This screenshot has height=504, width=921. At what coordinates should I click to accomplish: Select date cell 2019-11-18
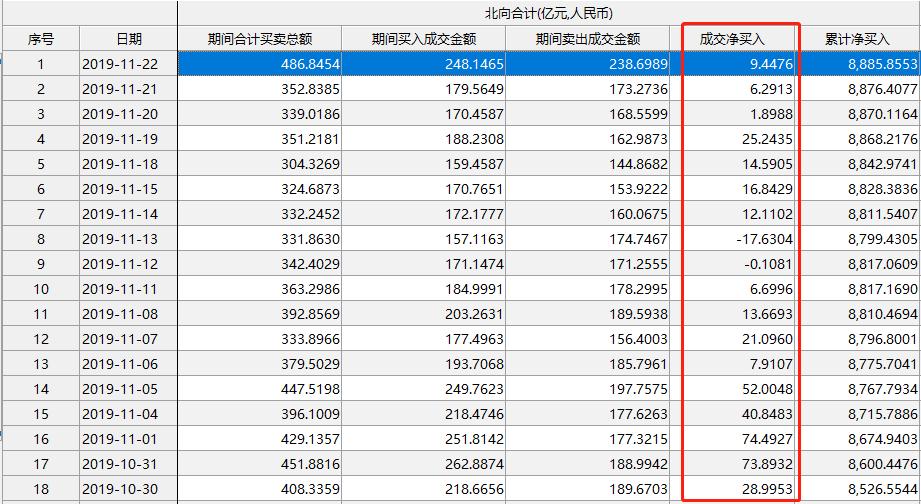[x=129, y=163]
